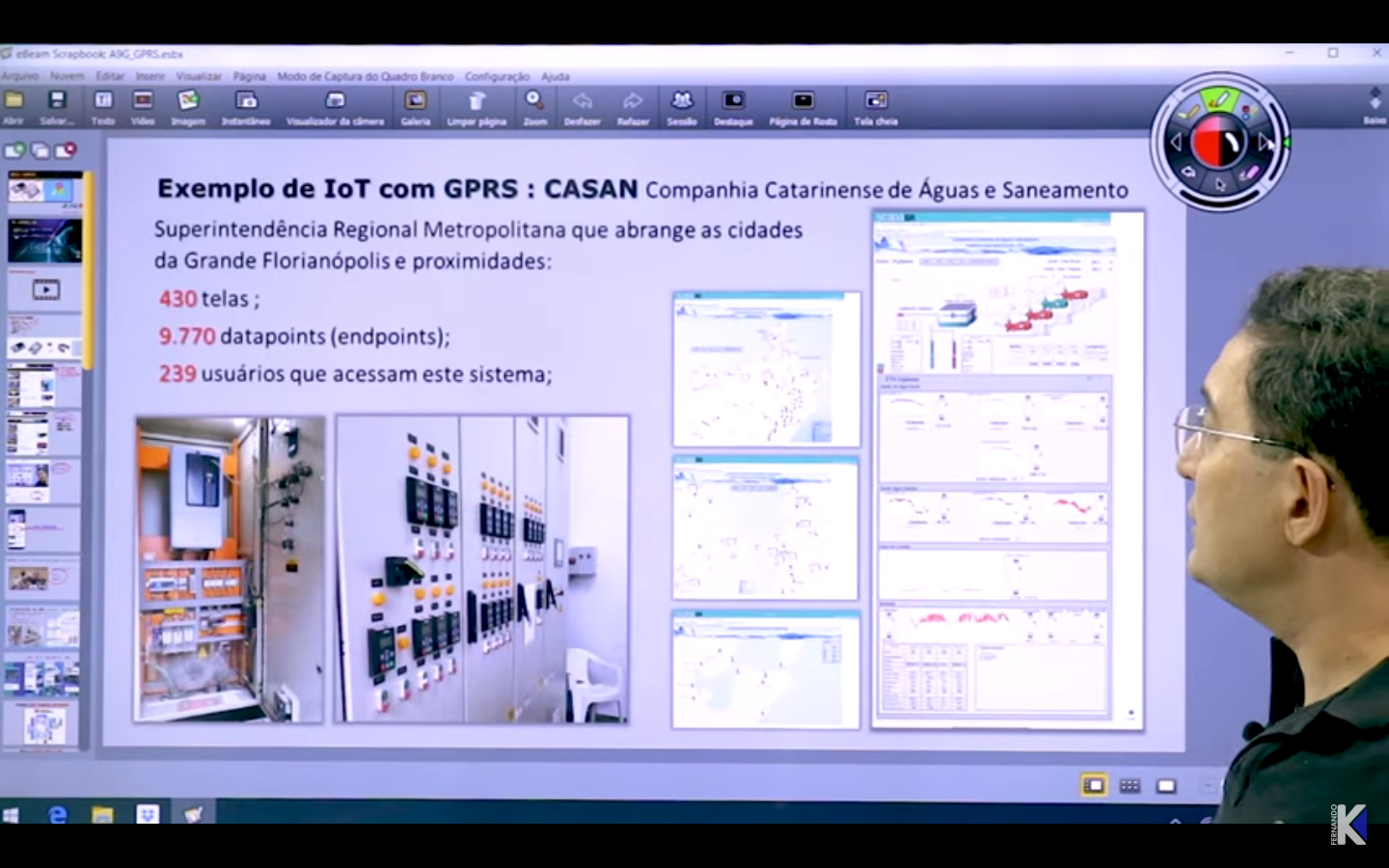Select the thumbnail grid view button
Screen dimensions: 1389x868
click(1130, 786)
